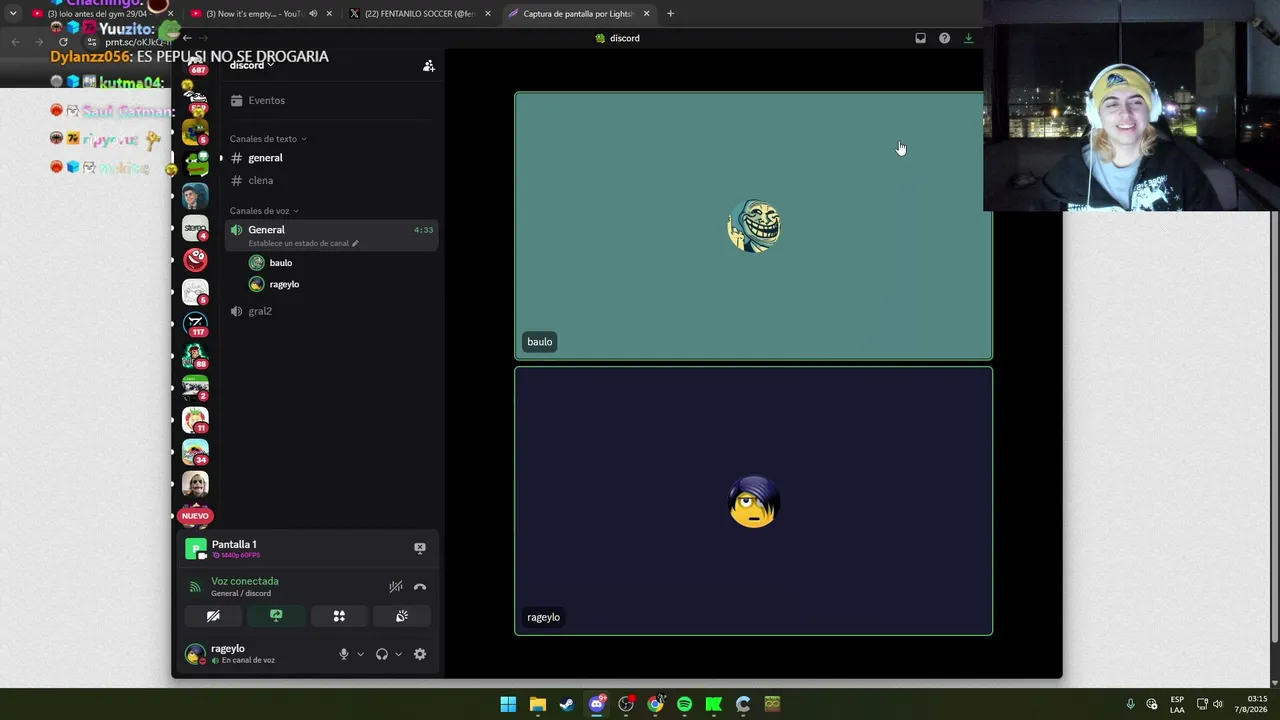Click the taskbar microphone indicator
The width and height of the screenshot is (1280, 720).
pyautogui.click(x=1130, y=704)
